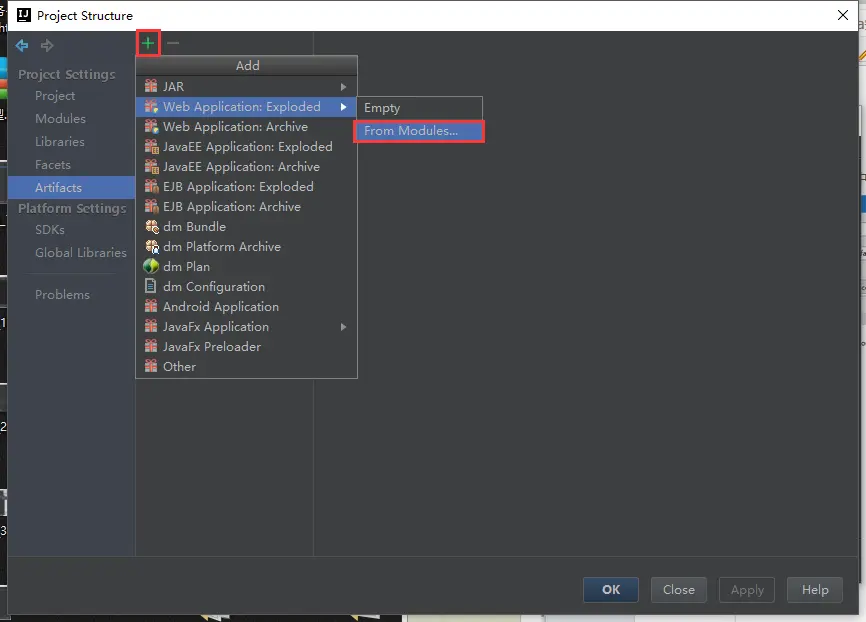This screenshot has width=866, height=622.
Task: Click the Web Application: Exploded icon
Action: 151,106
